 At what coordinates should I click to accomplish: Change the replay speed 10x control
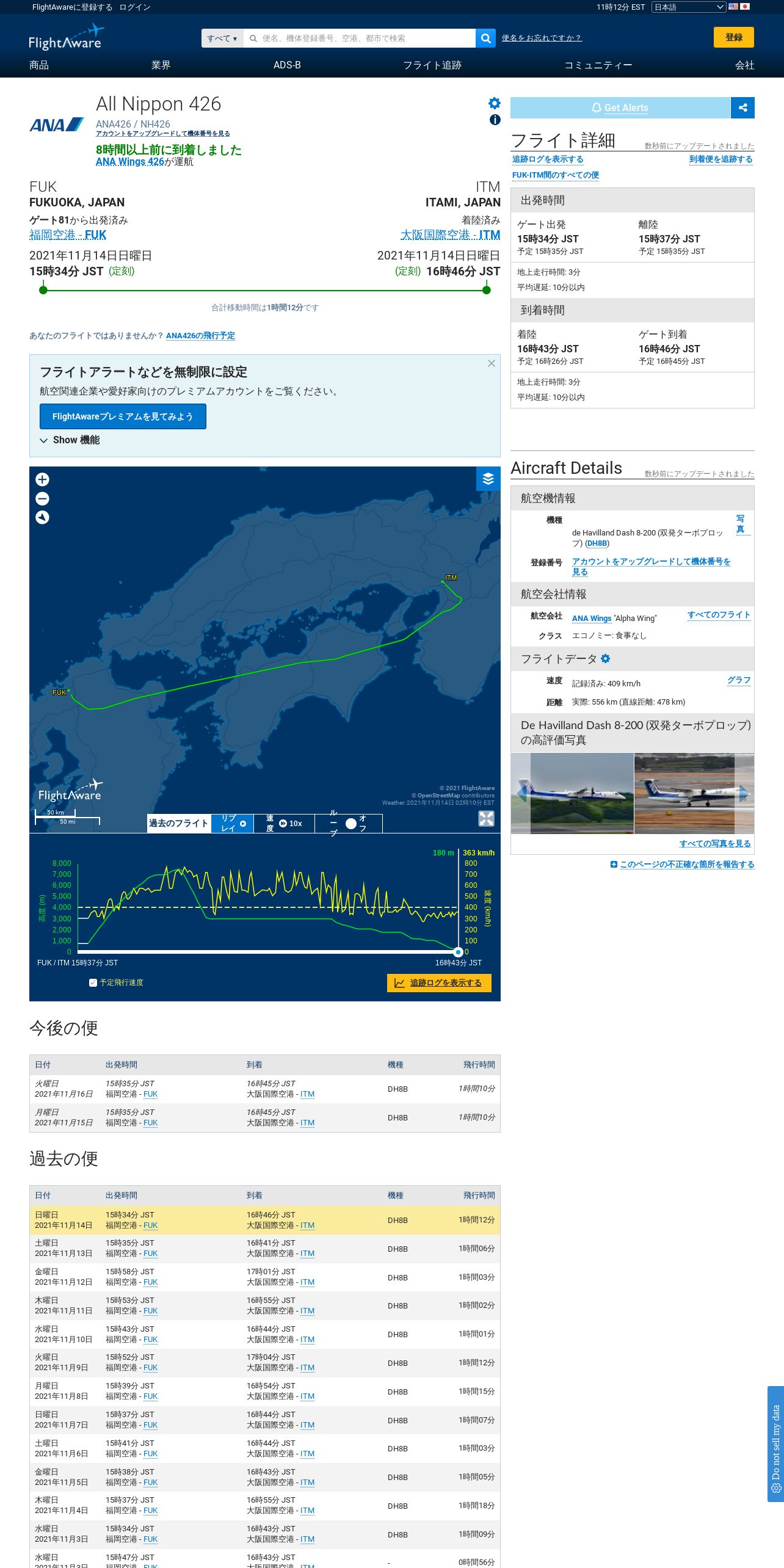(x=284, y=823)
